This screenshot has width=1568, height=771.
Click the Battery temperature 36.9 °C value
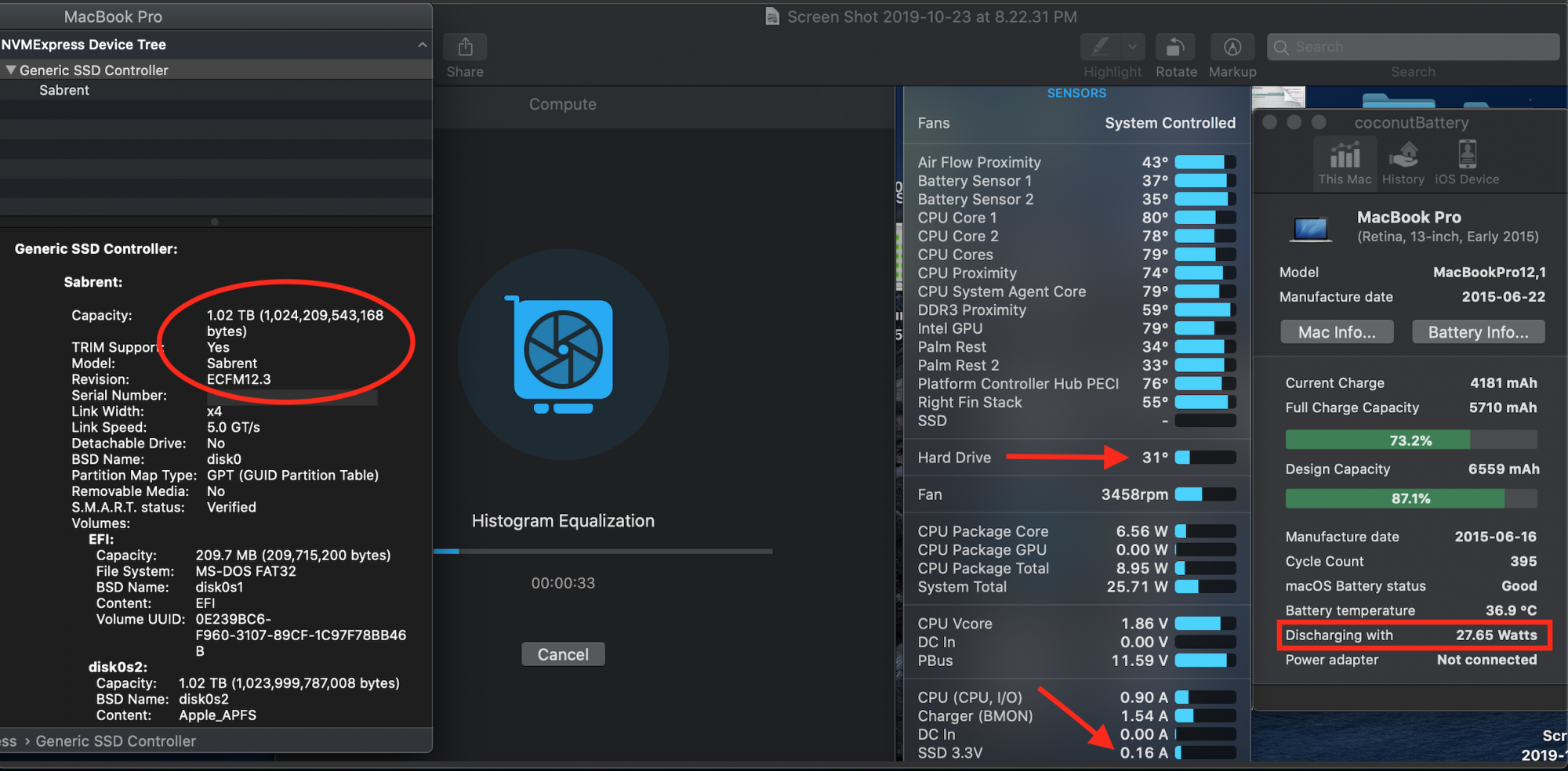point(1511,610)
